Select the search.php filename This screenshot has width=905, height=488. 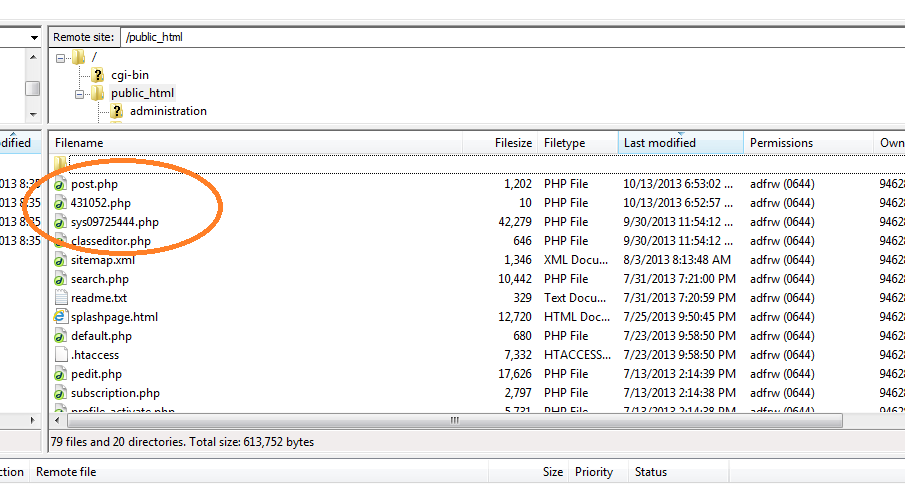pyautogui.click(x=100, y=279)
